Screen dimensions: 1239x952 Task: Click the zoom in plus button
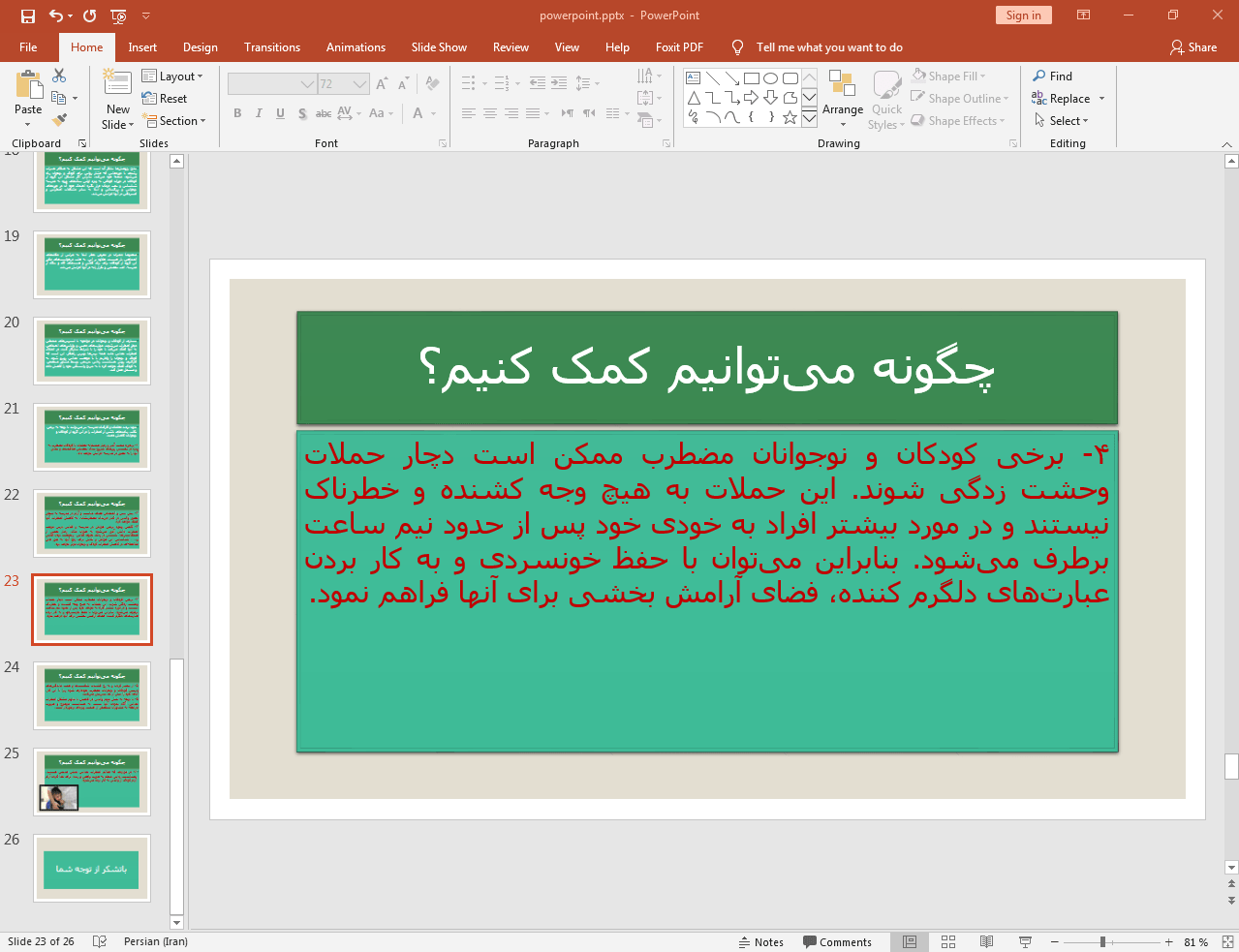coord(1169,941)
